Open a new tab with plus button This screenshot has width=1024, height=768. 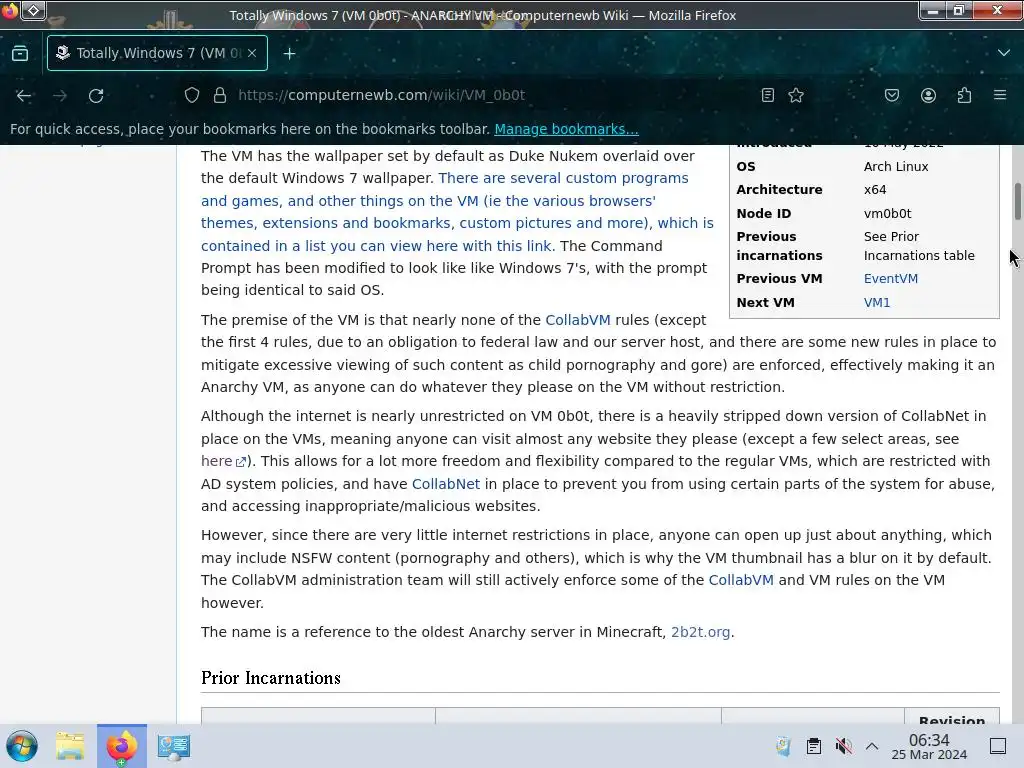(x=289, y=54)
